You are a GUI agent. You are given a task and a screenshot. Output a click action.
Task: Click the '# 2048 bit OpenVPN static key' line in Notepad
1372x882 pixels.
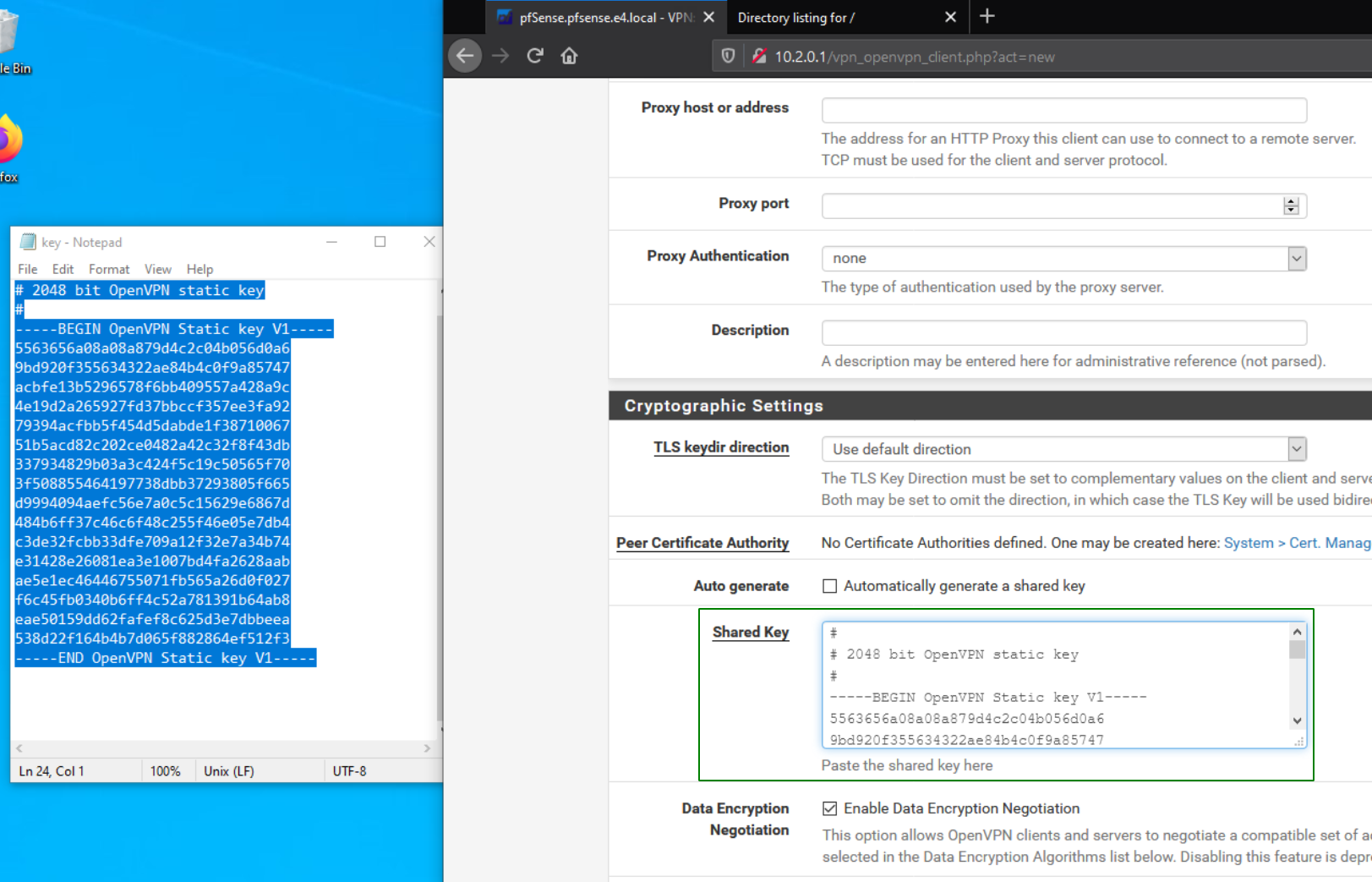point(139,290)
